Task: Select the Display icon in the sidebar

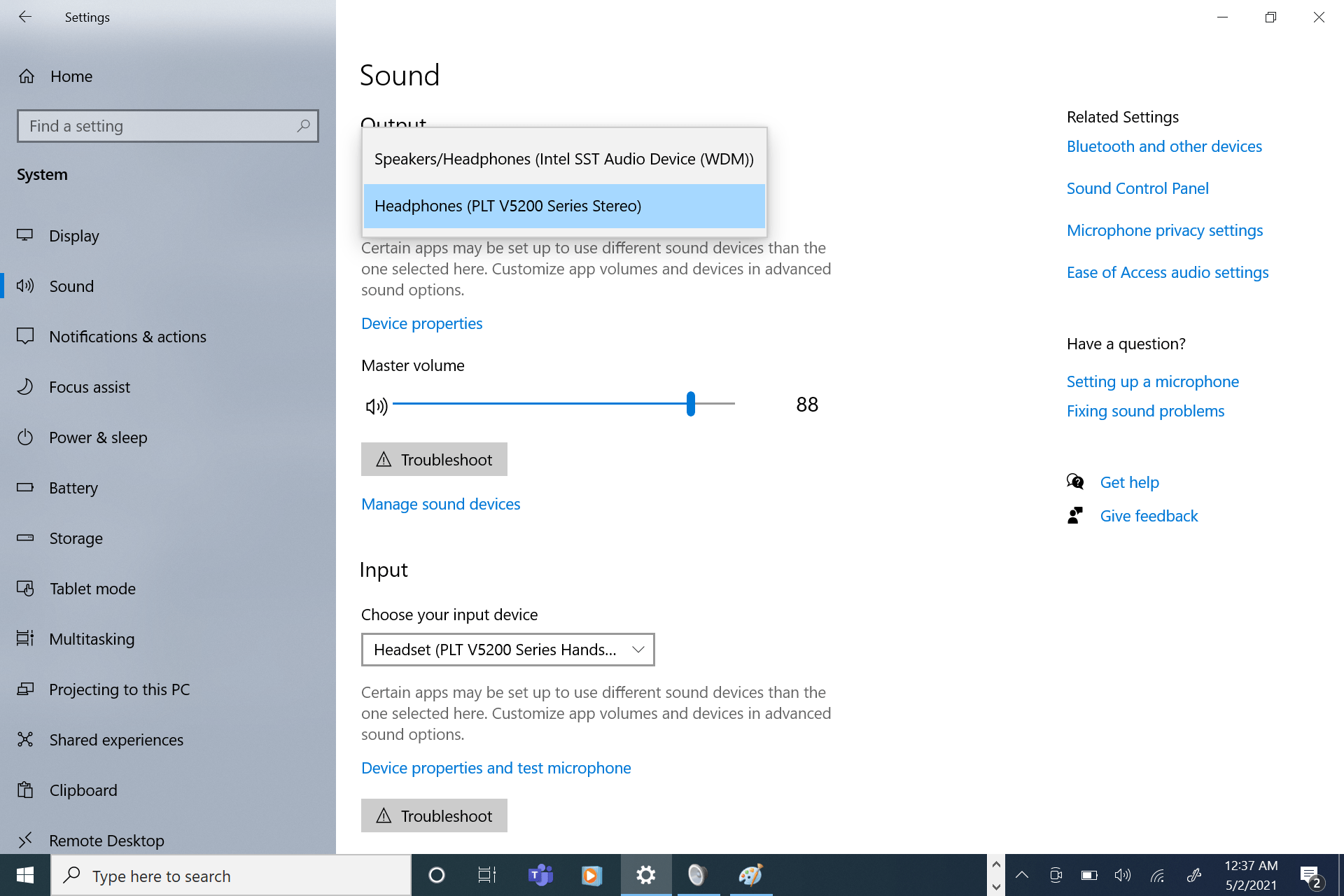Action: pyautogui.click(x=26, y=236)
